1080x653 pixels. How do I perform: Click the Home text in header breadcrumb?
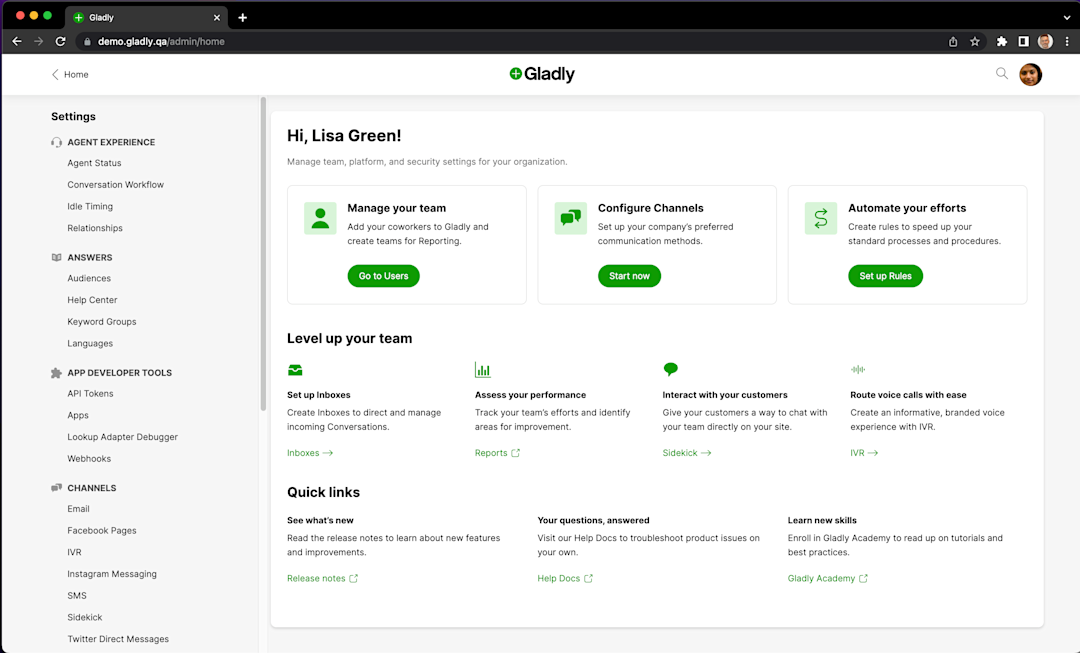(76, 74)
